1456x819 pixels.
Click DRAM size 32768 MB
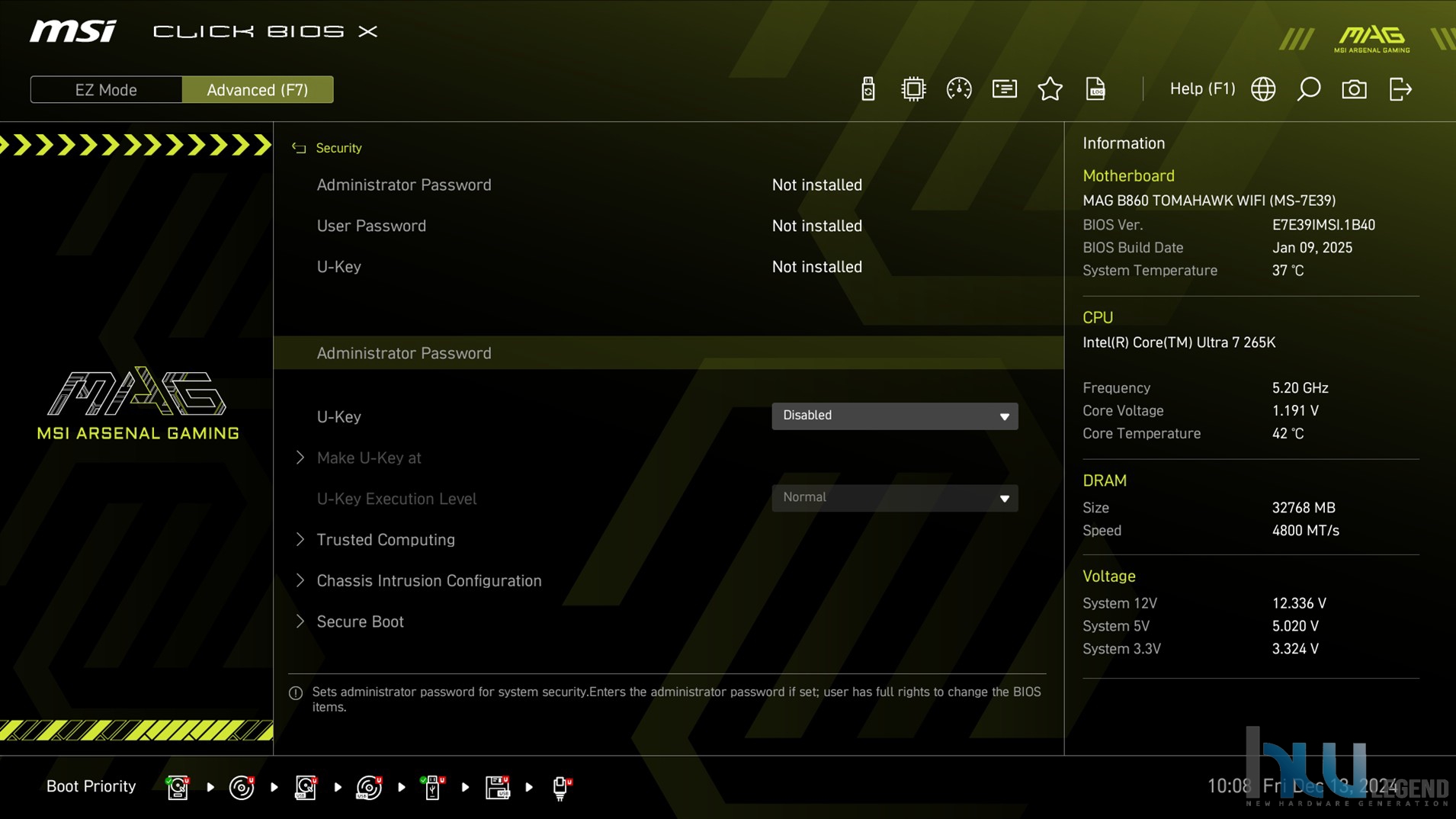[1304, 508]
